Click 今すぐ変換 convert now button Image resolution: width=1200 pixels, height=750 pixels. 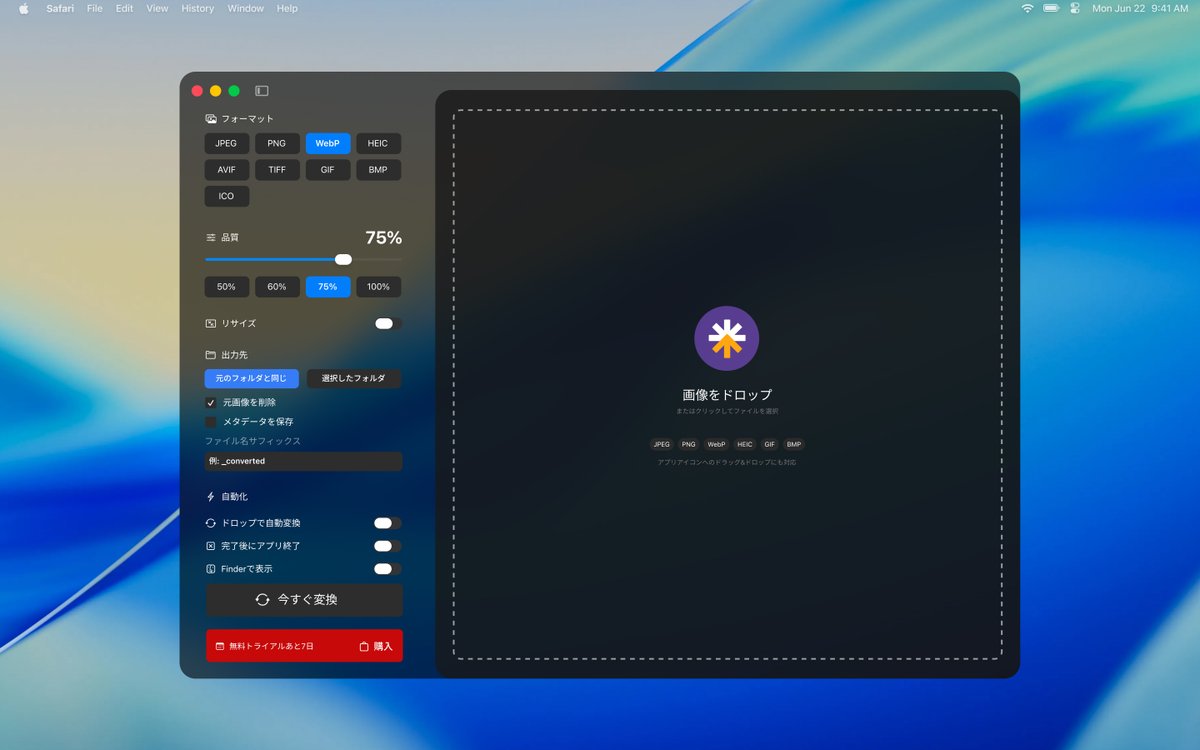click(x=304, y=600)
